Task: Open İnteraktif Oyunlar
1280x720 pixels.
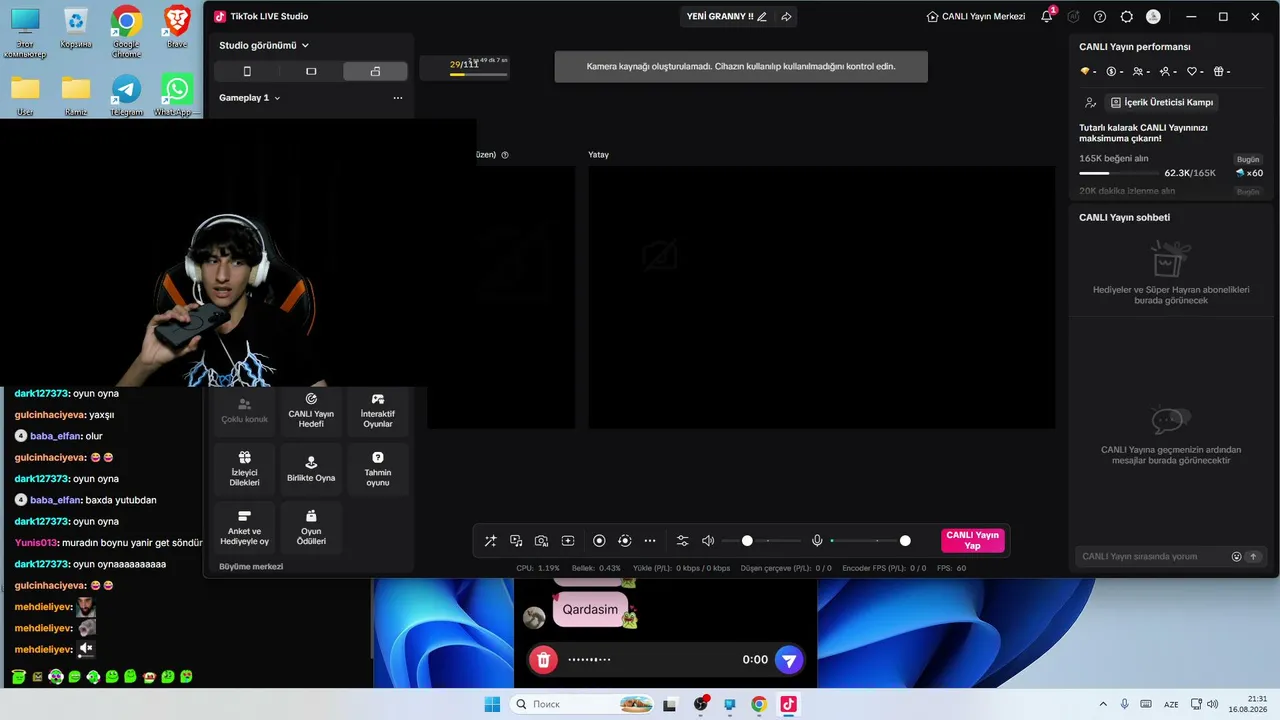Action: click(378, 411)
